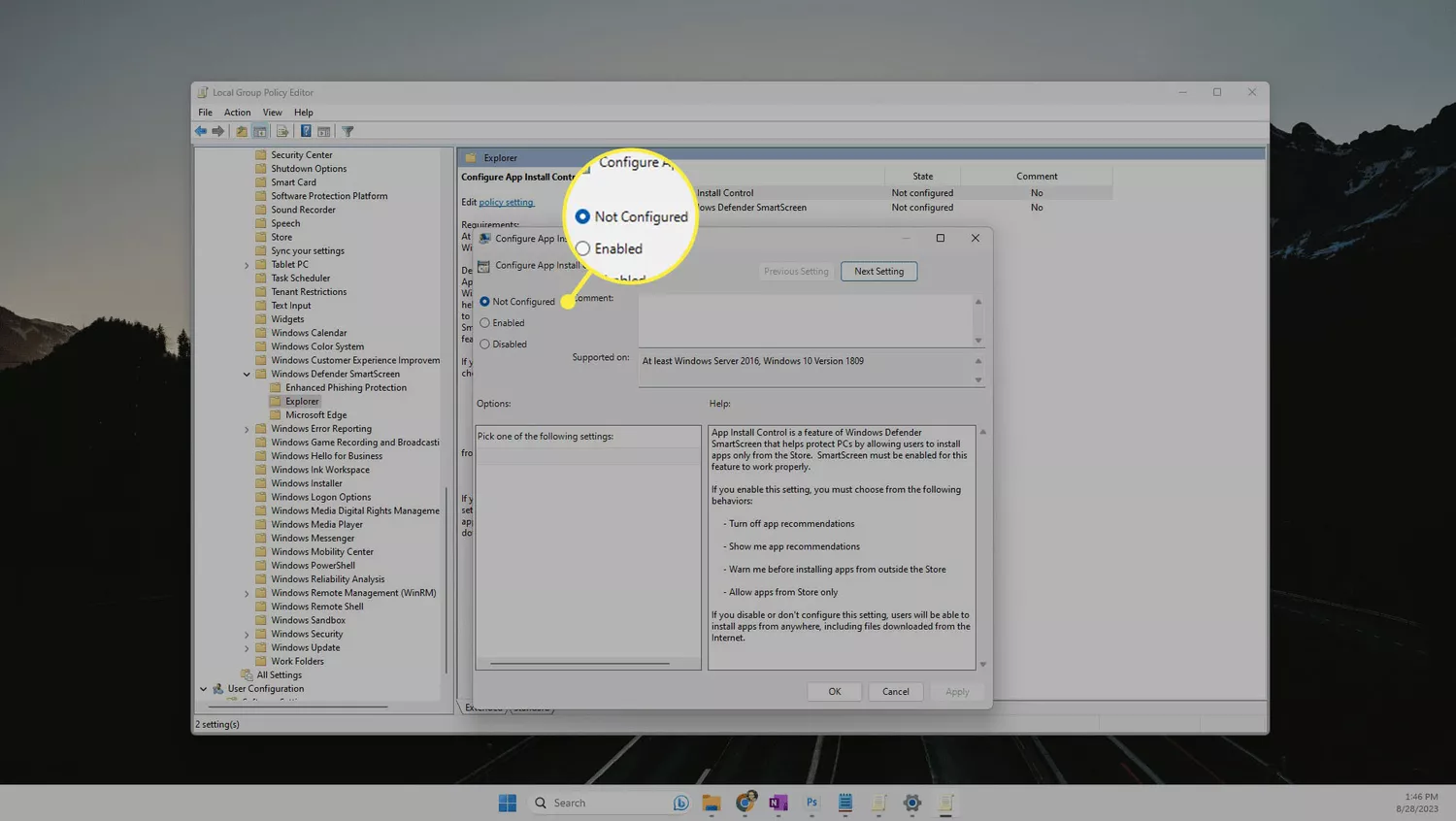Click the policy icon in dialog title bar
The image size is (1456, 821).
tap(485, 238)
